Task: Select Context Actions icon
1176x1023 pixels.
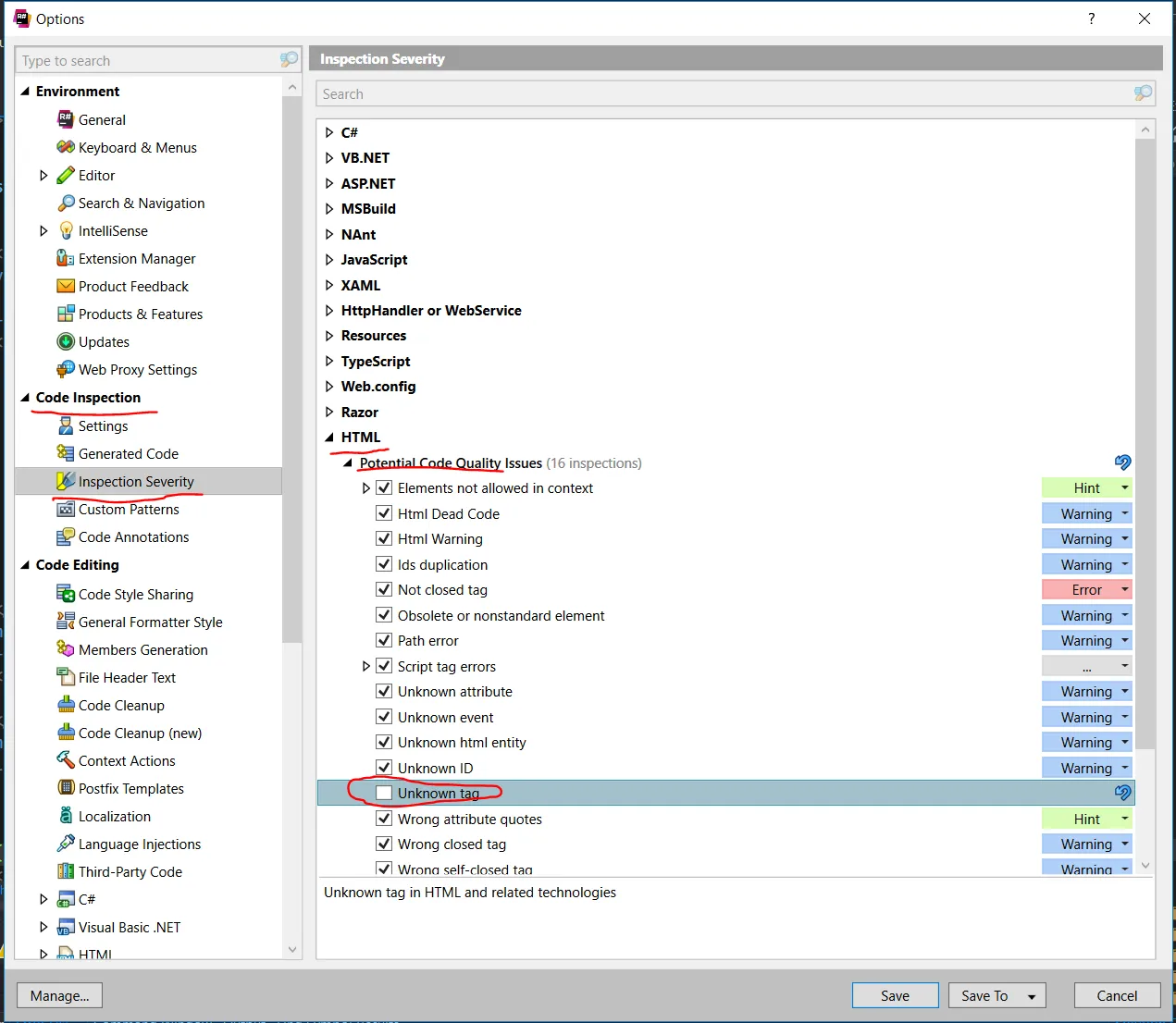Action: tap(66, 760)
